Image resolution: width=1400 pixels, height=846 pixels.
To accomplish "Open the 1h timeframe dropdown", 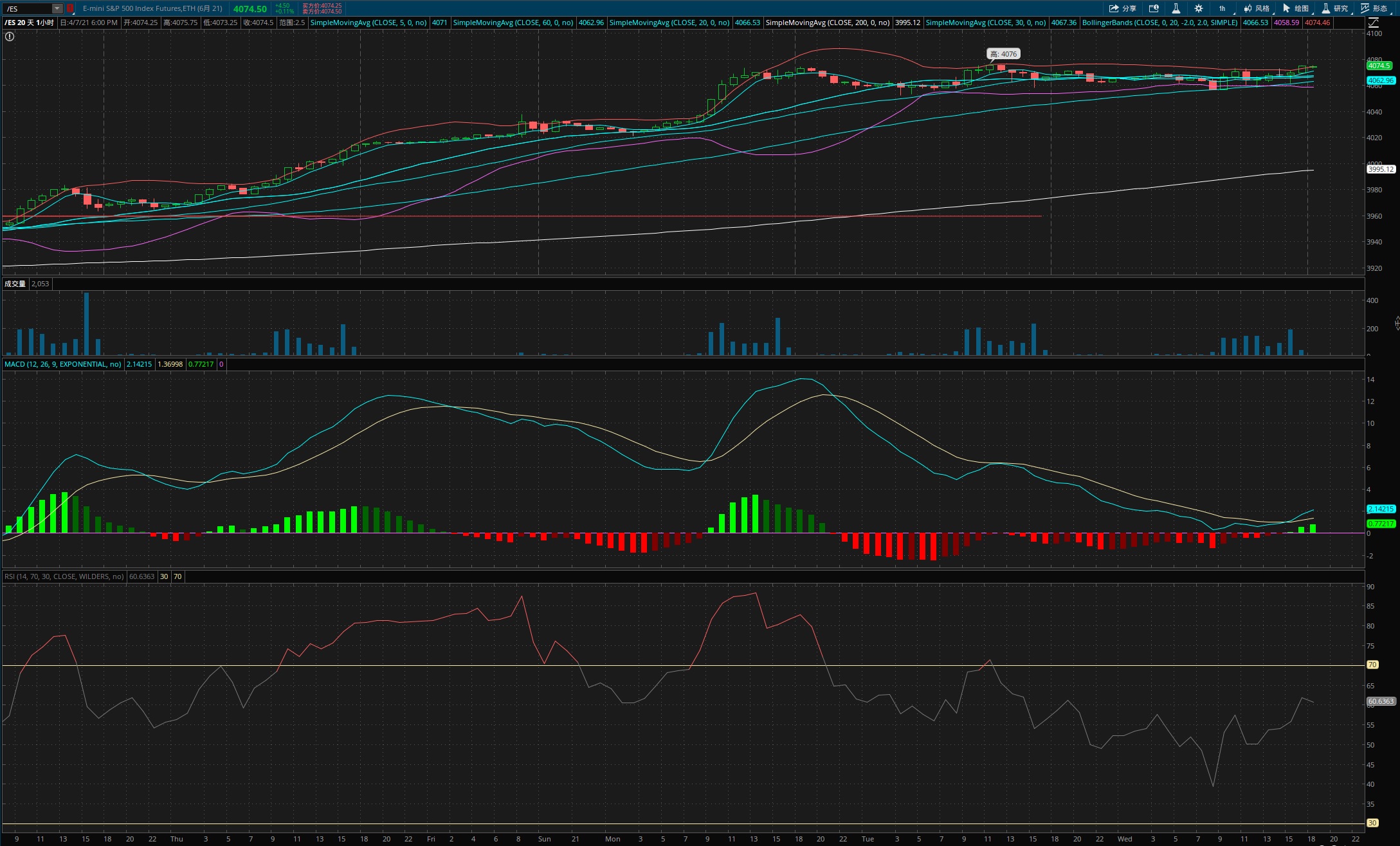I will (x=1222, y=8).
